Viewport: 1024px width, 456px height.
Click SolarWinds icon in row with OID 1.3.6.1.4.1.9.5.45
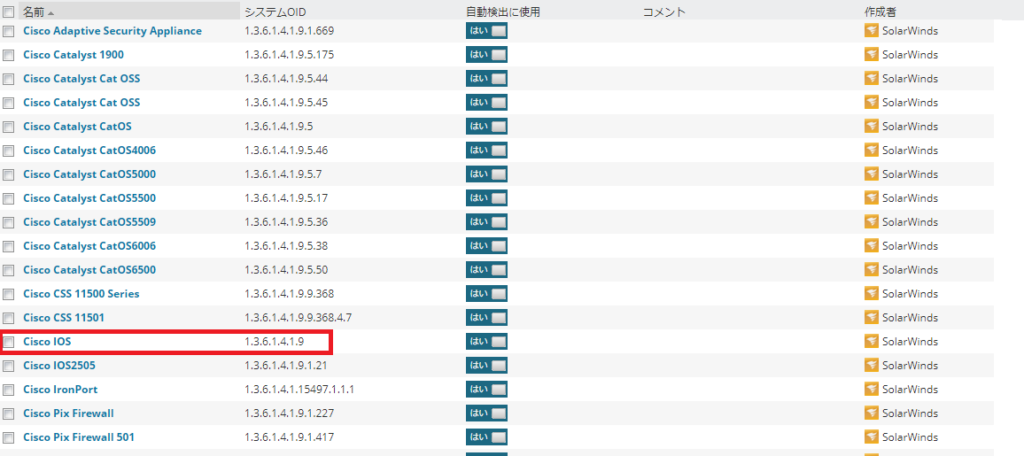pos(871,103)
